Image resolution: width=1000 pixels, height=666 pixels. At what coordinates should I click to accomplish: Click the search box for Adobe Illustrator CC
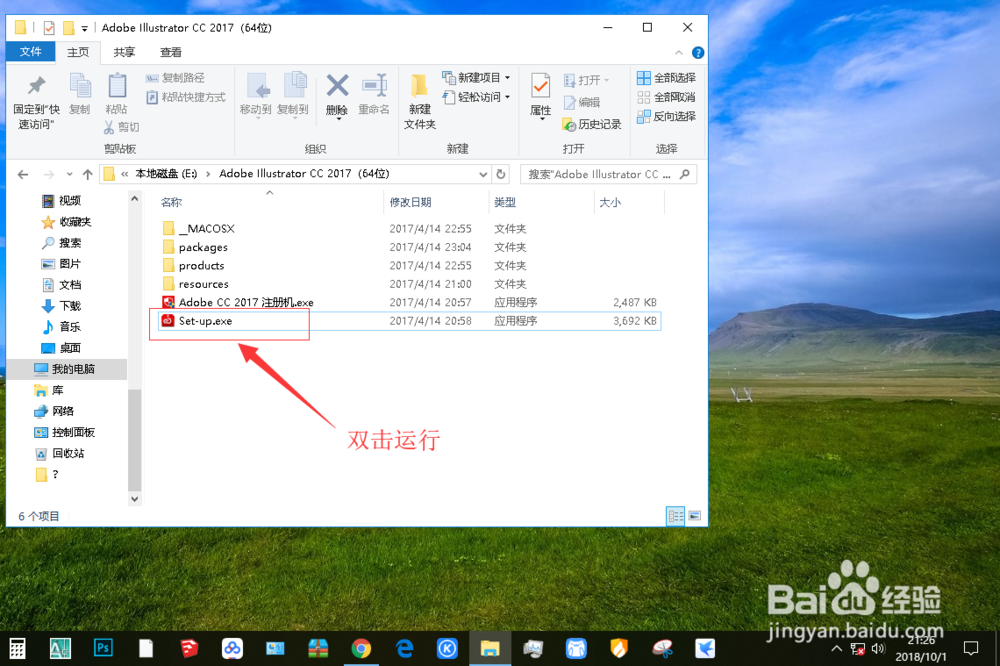pyautogui.click(x=608, y=174)
